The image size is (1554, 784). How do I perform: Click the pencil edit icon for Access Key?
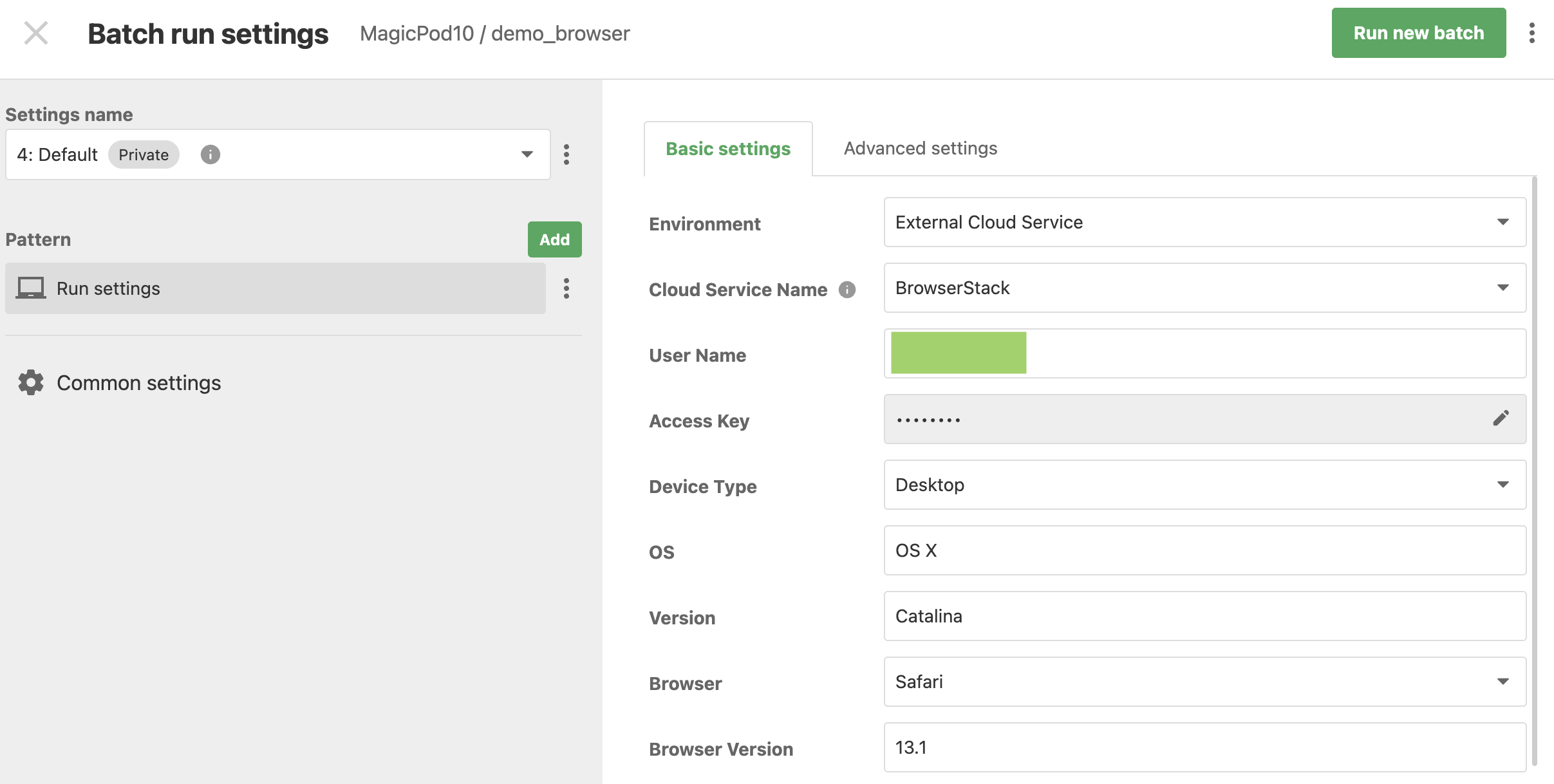coord(1501,418)
